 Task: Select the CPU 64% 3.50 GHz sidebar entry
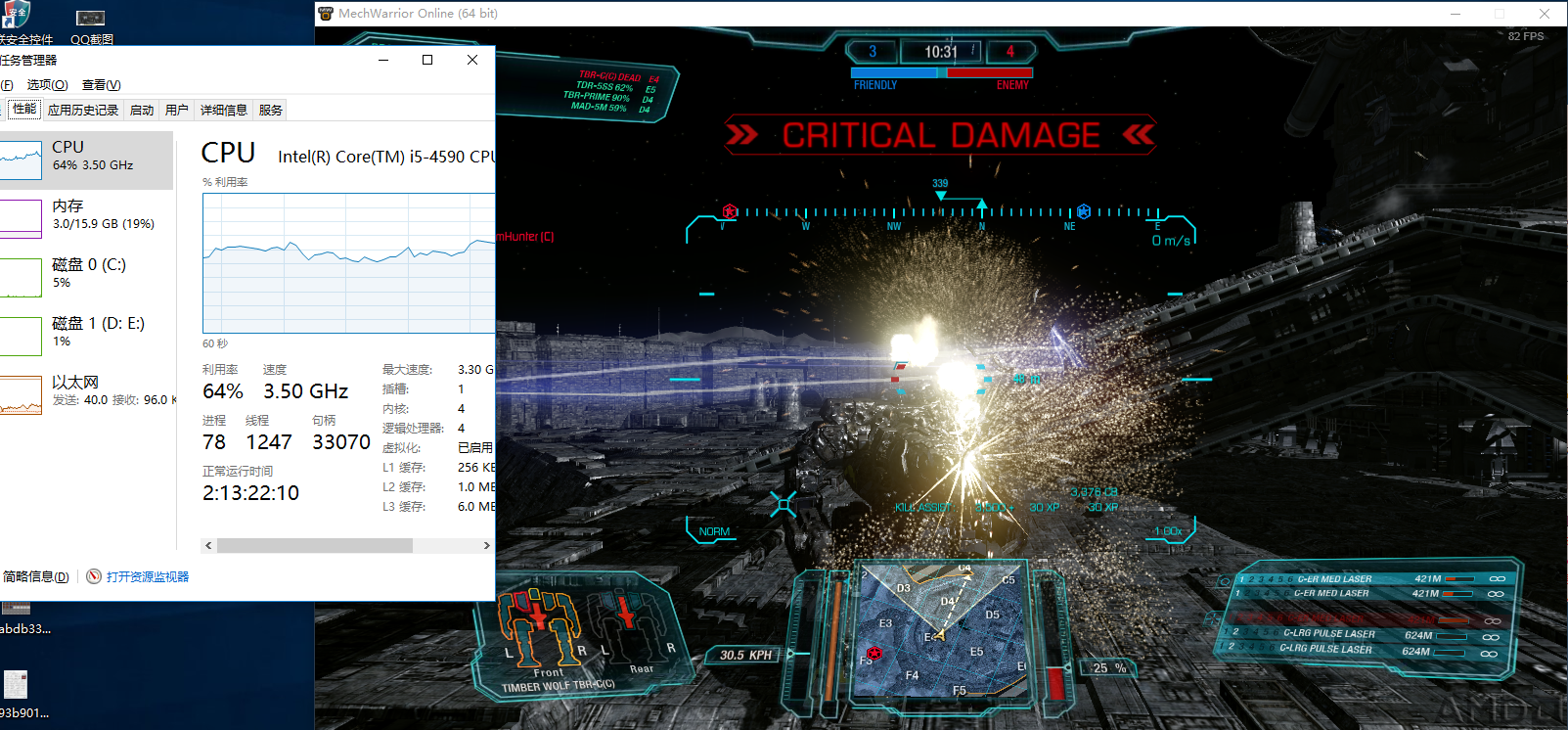coord(86,160)
